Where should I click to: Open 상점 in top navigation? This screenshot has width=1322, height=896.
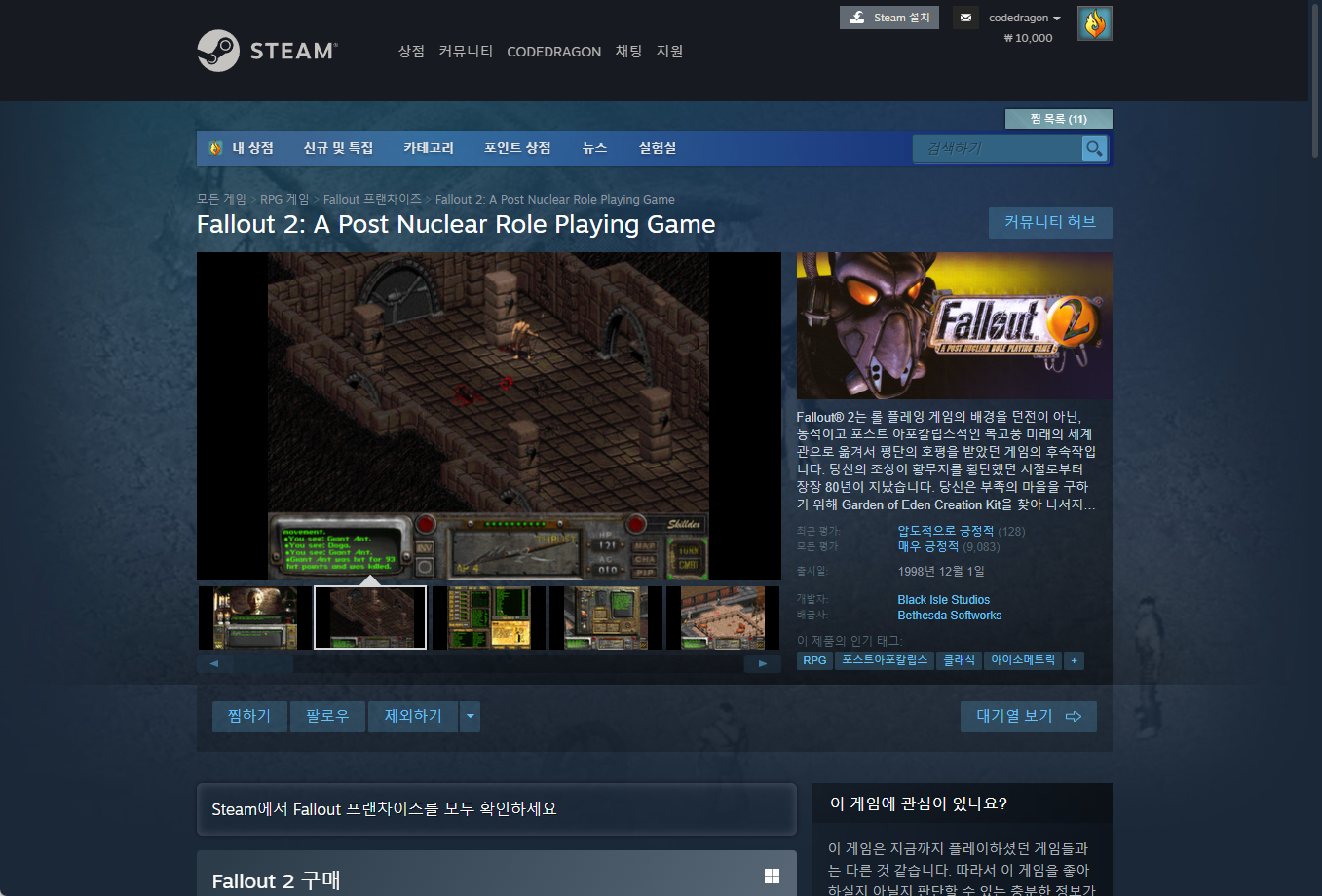(411, 51)
